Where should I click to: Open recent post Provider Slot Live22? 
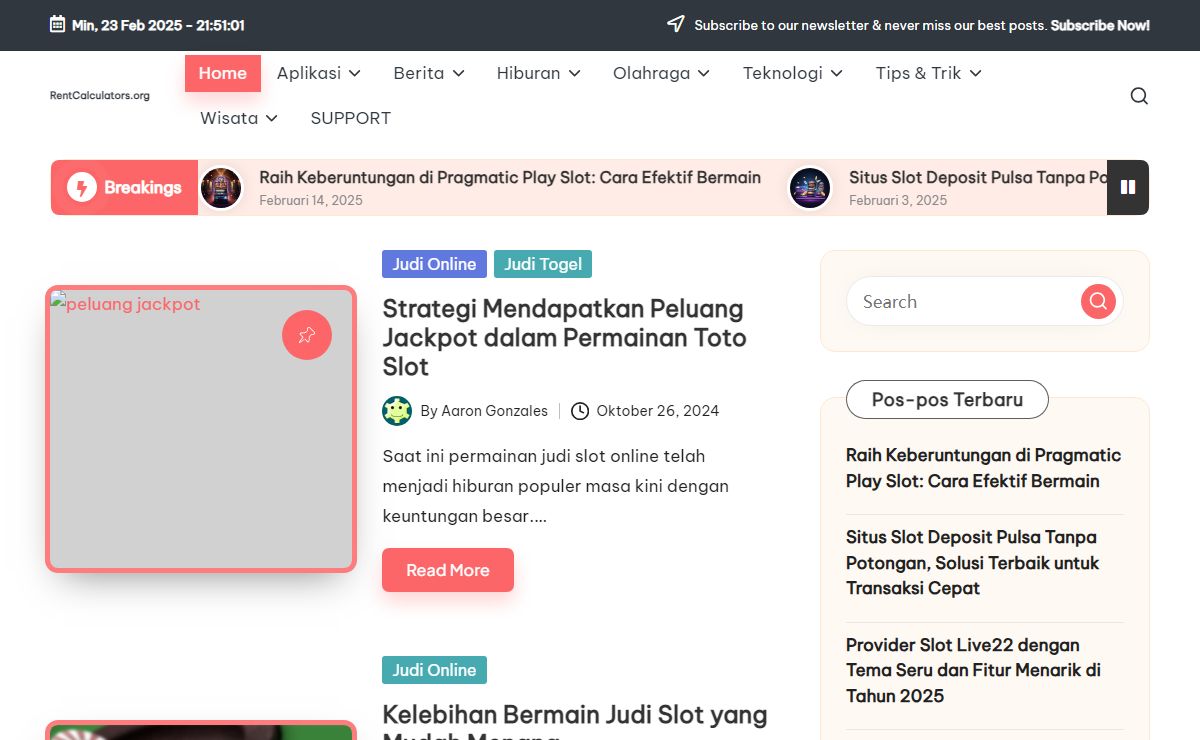[x=974, y=670]
